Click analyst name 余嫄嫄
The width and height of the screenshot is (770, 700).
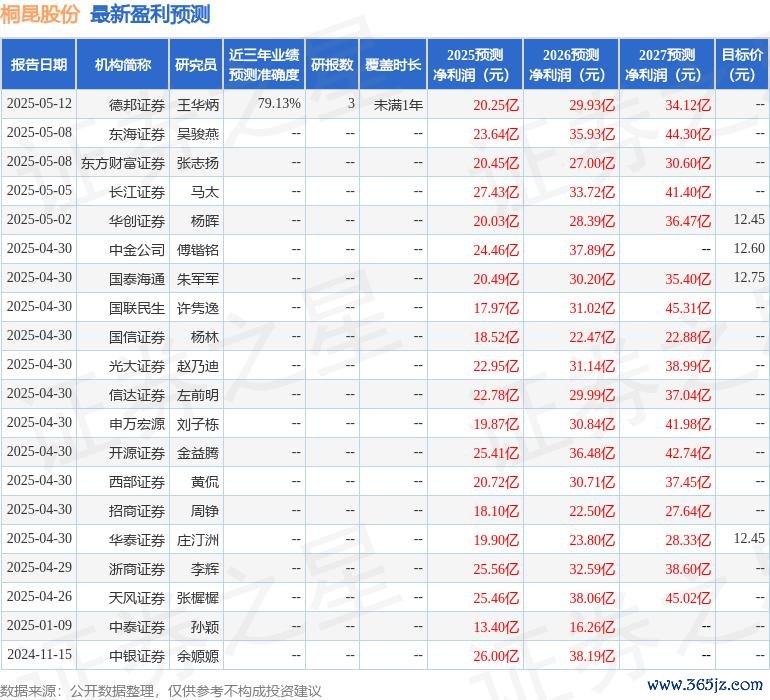[197, 655]
